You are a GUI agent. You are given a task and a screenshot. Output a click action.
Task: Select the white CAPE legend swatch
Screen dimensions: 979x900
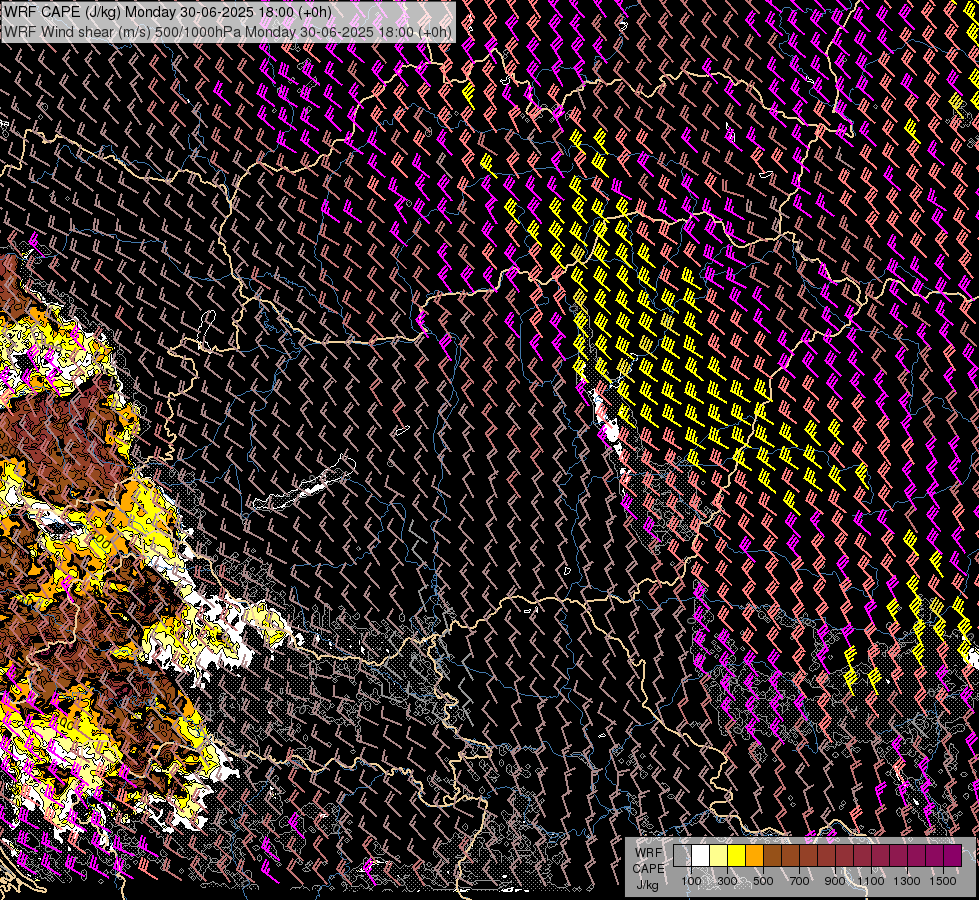pyautogui.click(x=701, y=855)
